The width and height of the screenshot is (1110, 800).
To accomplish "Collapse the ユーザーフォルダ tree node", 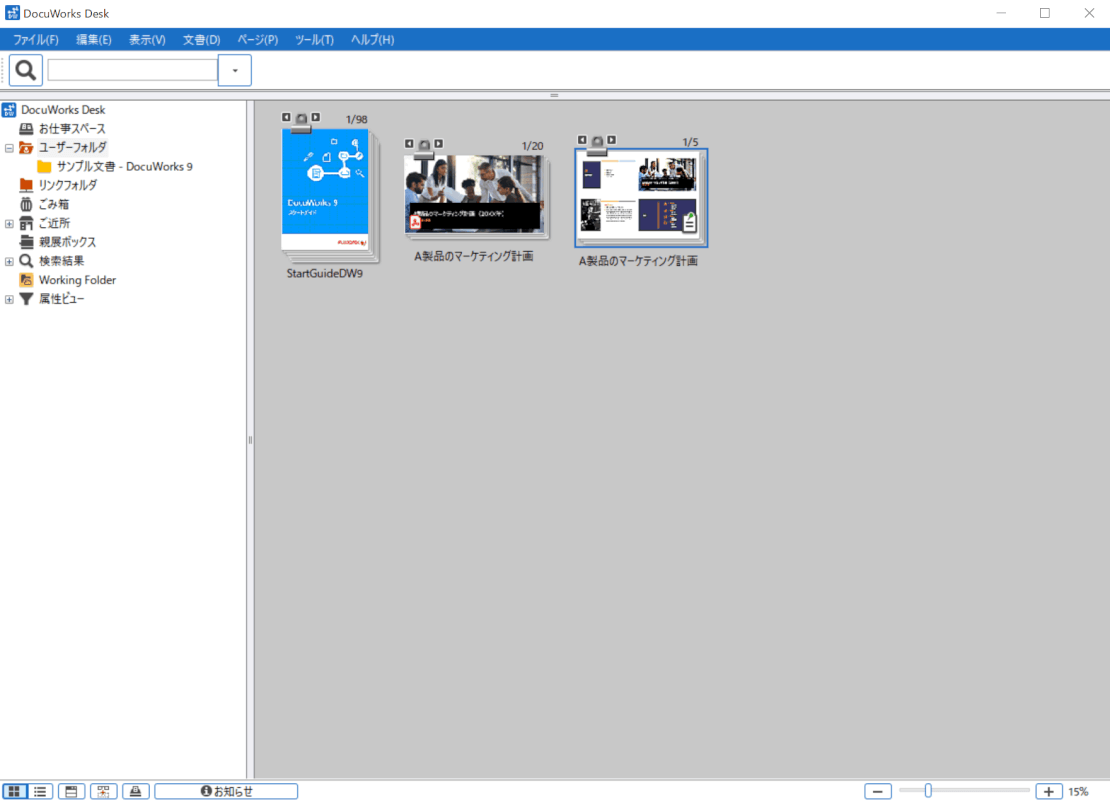I will click(x=9, y=148).
